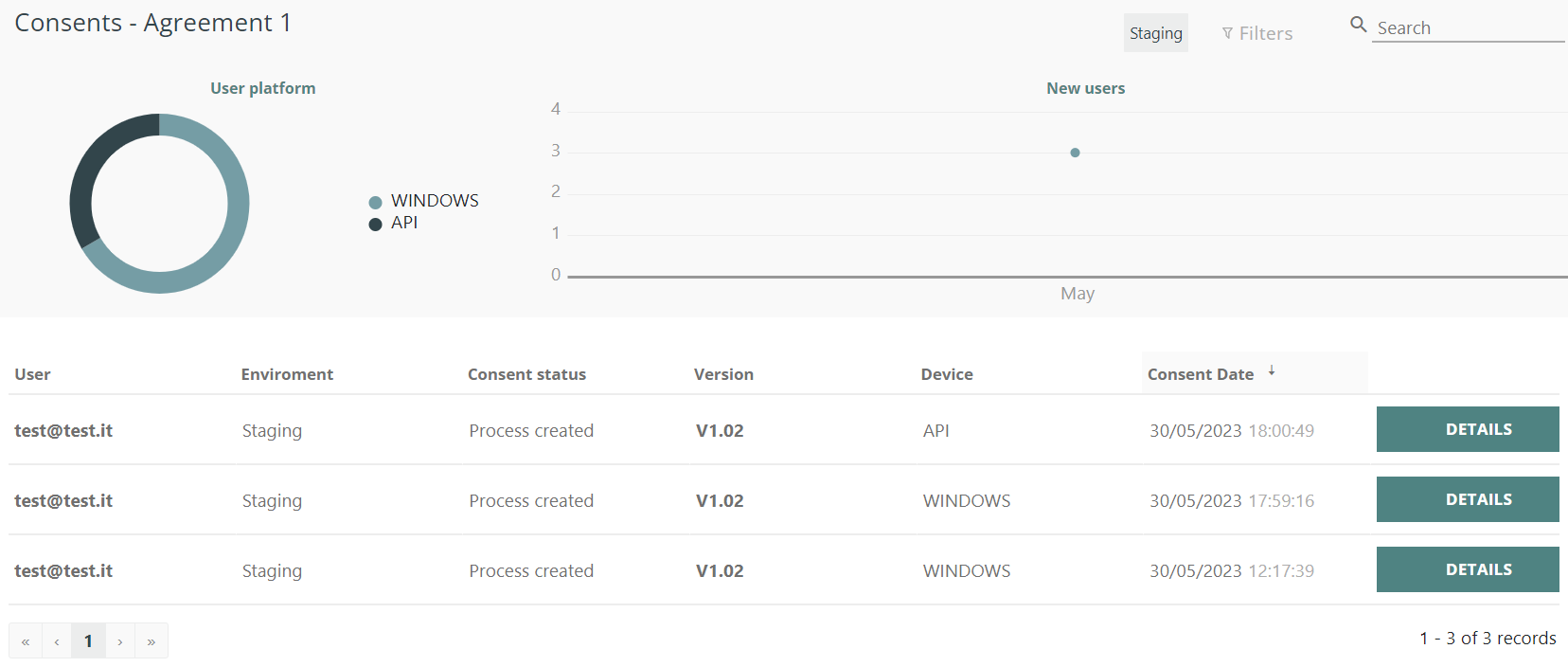The width and height of the screenshot is (1568, 667).
Task: Jump to the last page of records
Action: tap(151, 641)
